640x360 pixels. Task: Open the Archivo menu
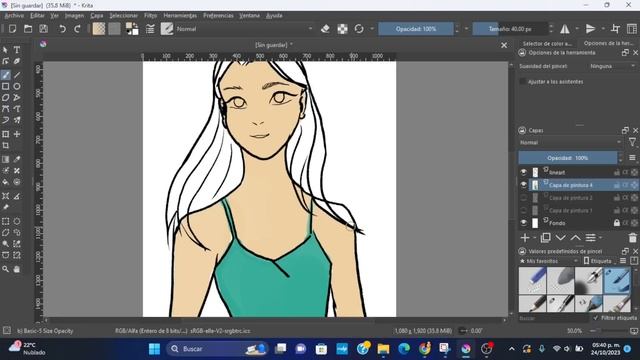14,16
